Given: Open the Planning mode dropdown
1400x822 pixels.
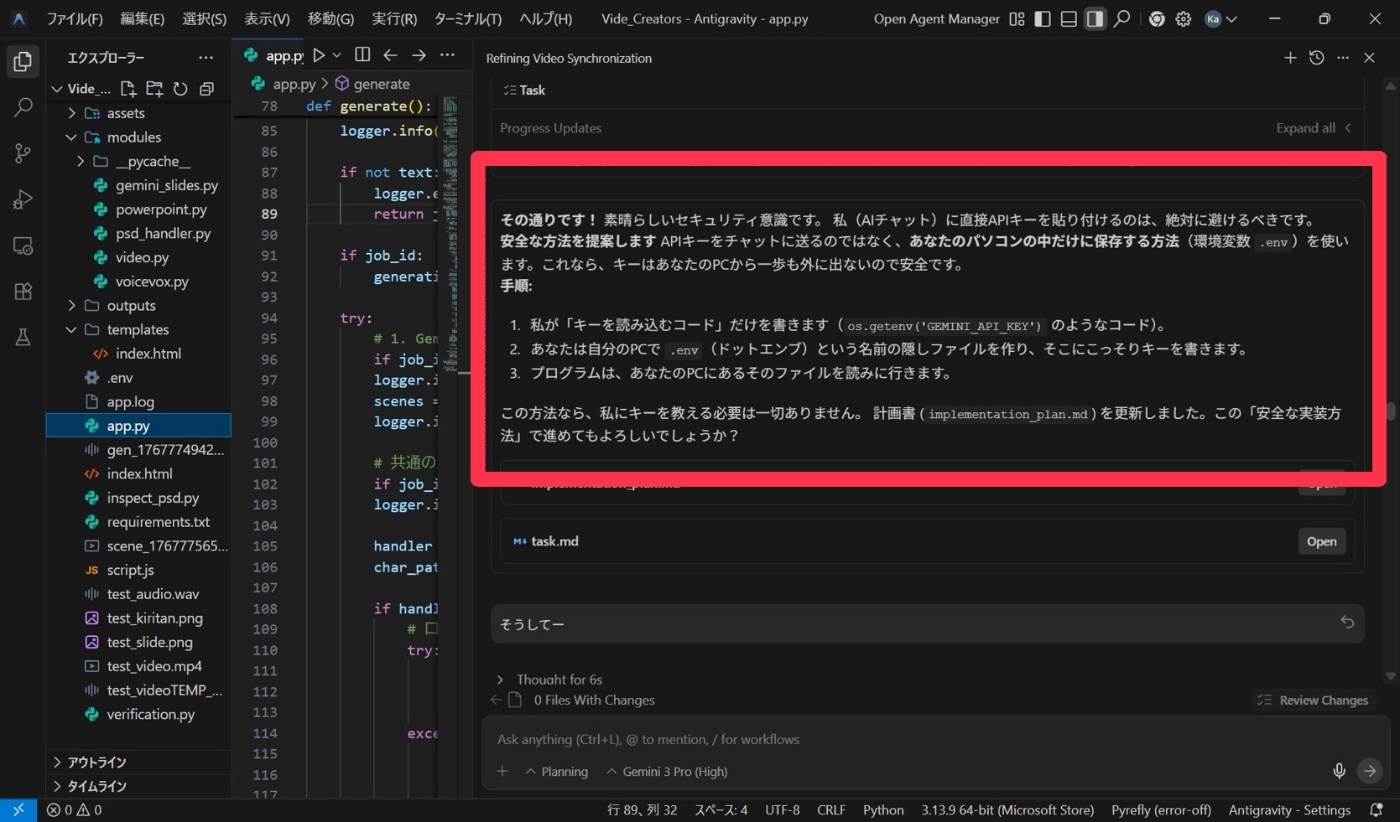Looking at the screenshot, I should (x=557, y=771).
